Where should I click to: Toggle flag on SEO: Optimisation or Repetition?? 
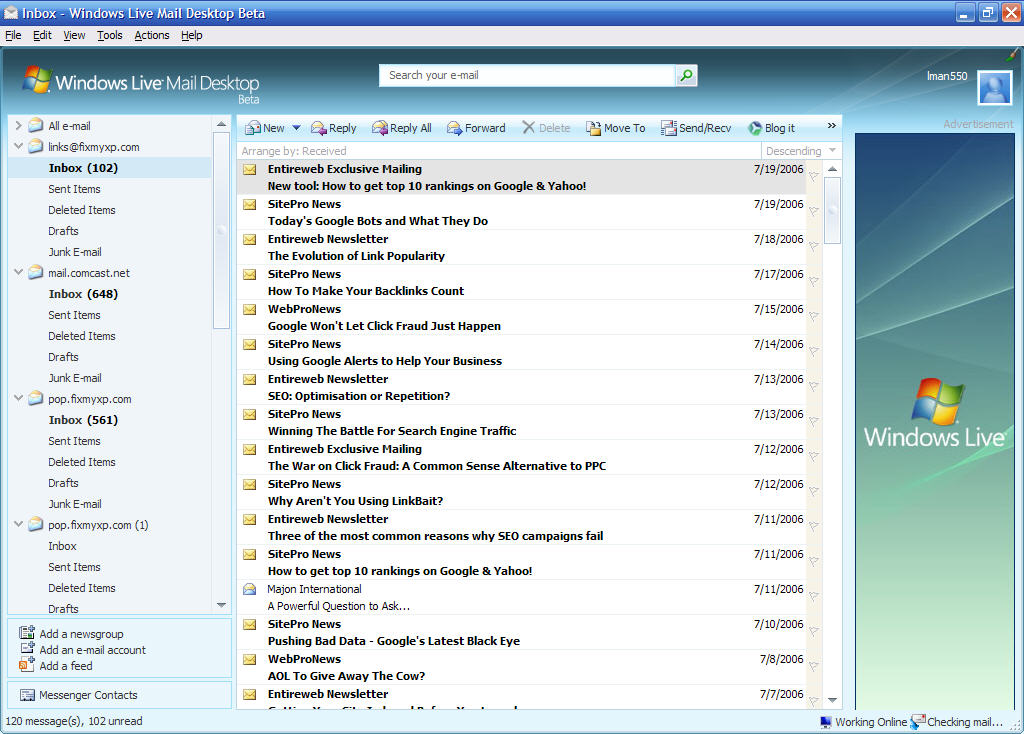click(x=814, y=386)
